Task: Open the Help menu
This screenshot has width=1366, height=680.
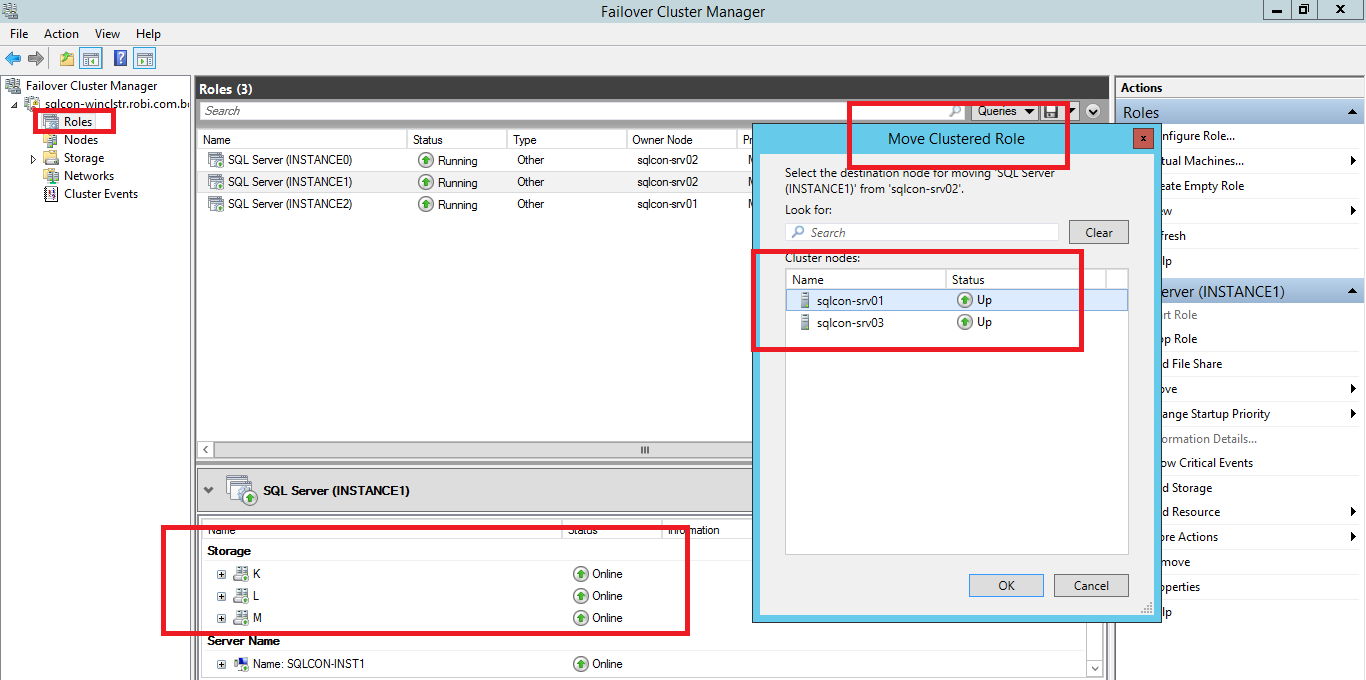Action: pyautogui.click(x=148, y=34)
